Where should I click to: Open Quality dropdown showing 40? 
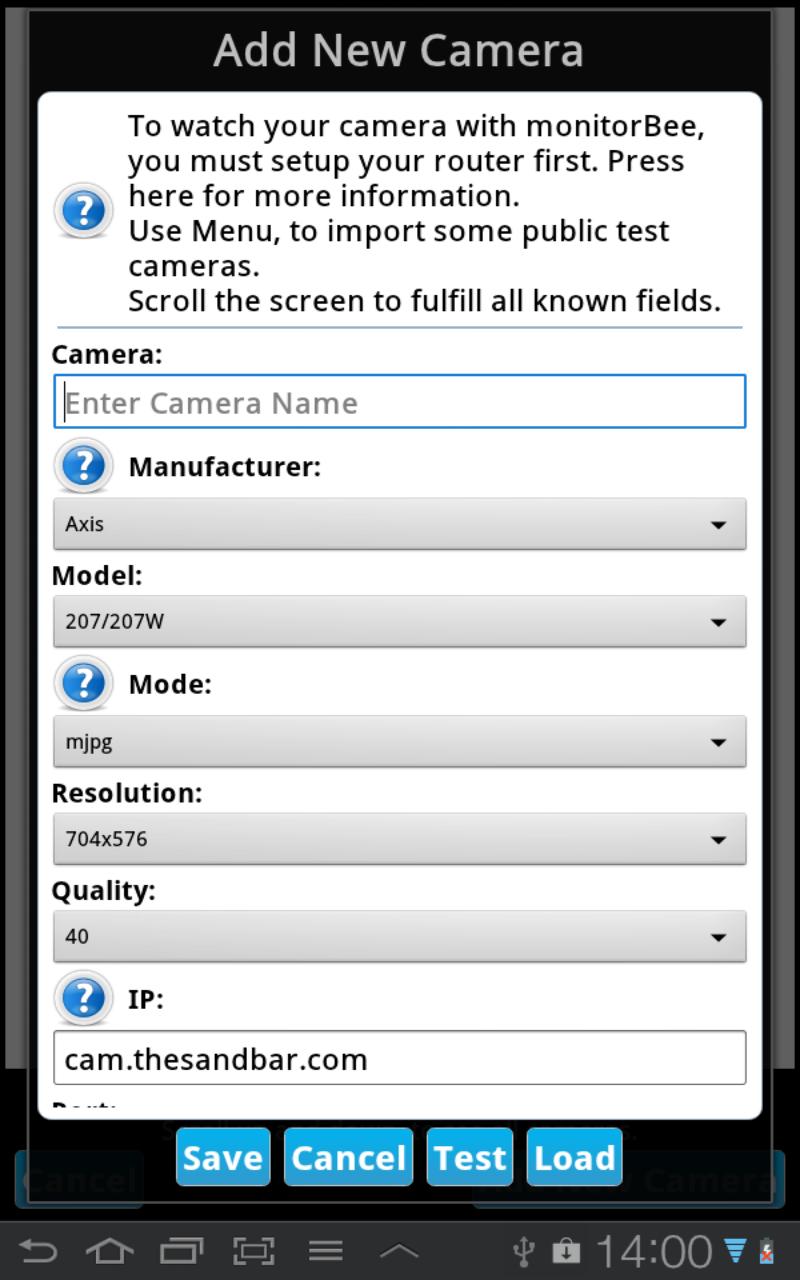[400, 936]
